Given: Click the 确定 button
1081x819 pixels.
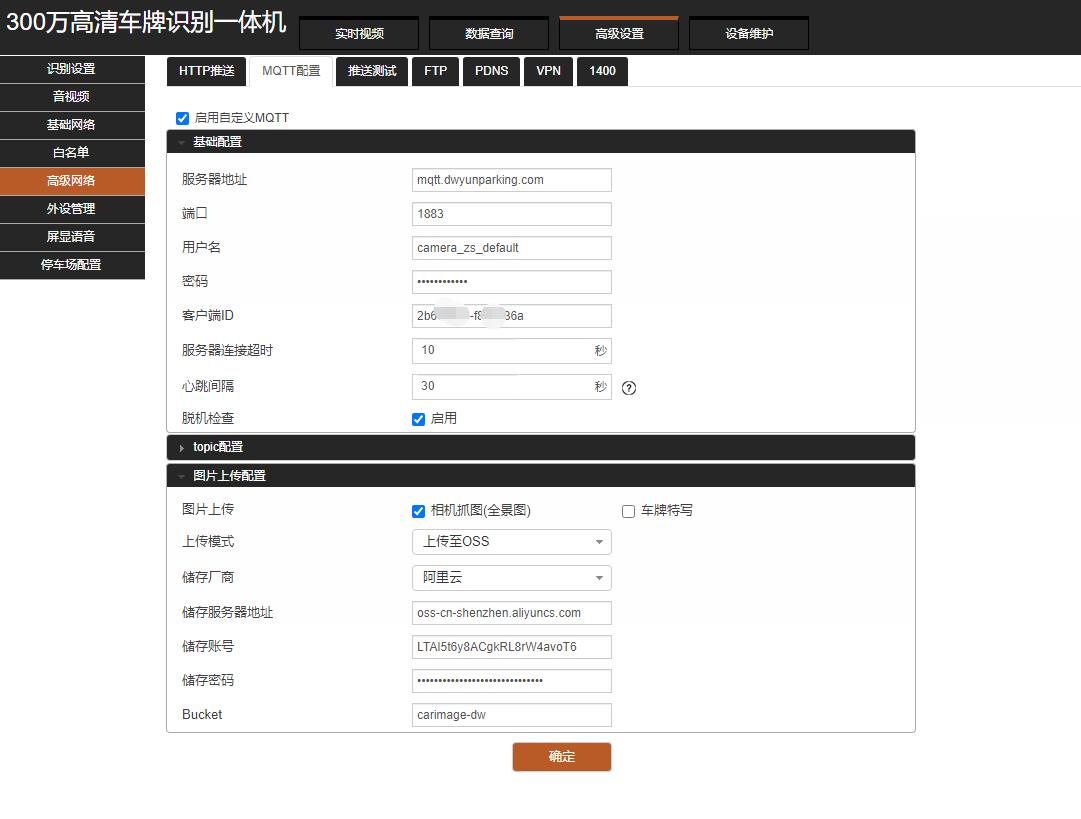Looking at the screenshot, I should pos(561,757).
